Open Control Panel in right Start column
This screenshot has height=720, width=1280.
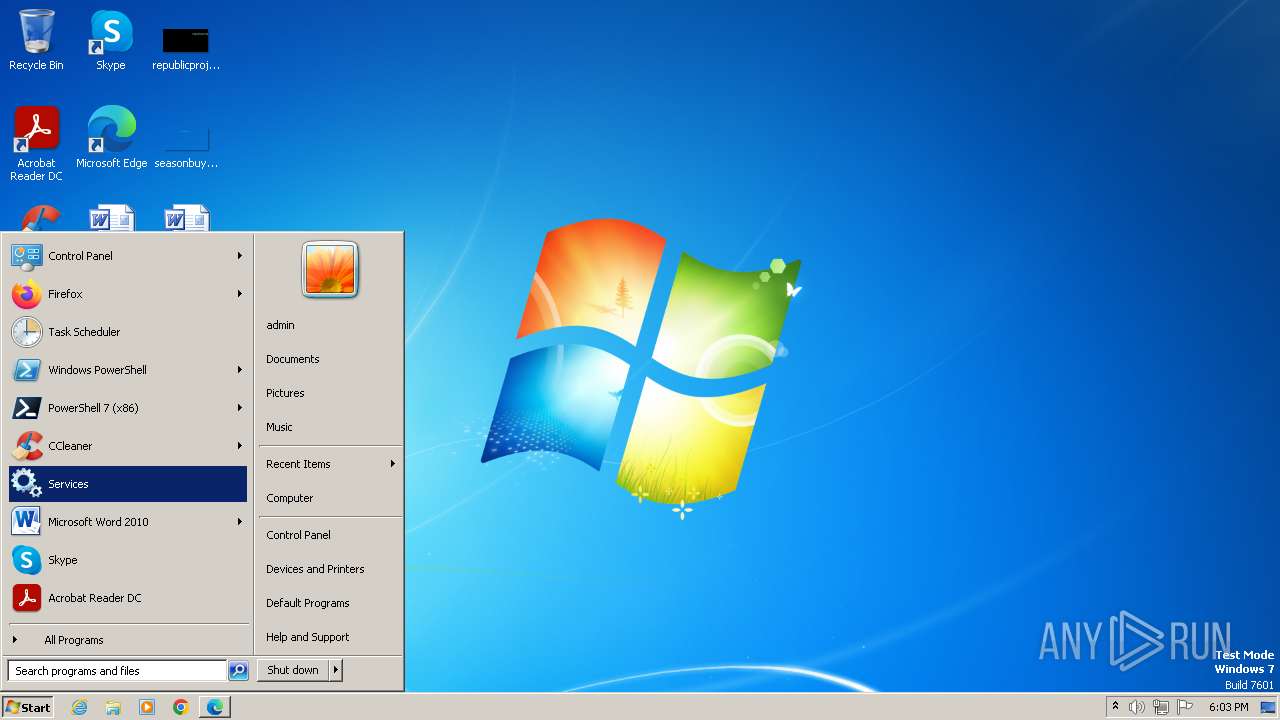click(x=330, y=535)
